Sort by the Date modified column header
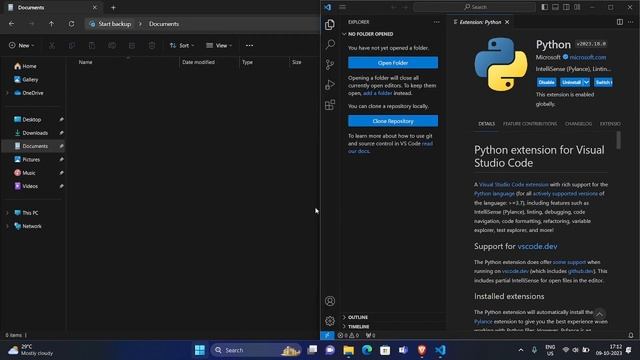 (198, 62)
